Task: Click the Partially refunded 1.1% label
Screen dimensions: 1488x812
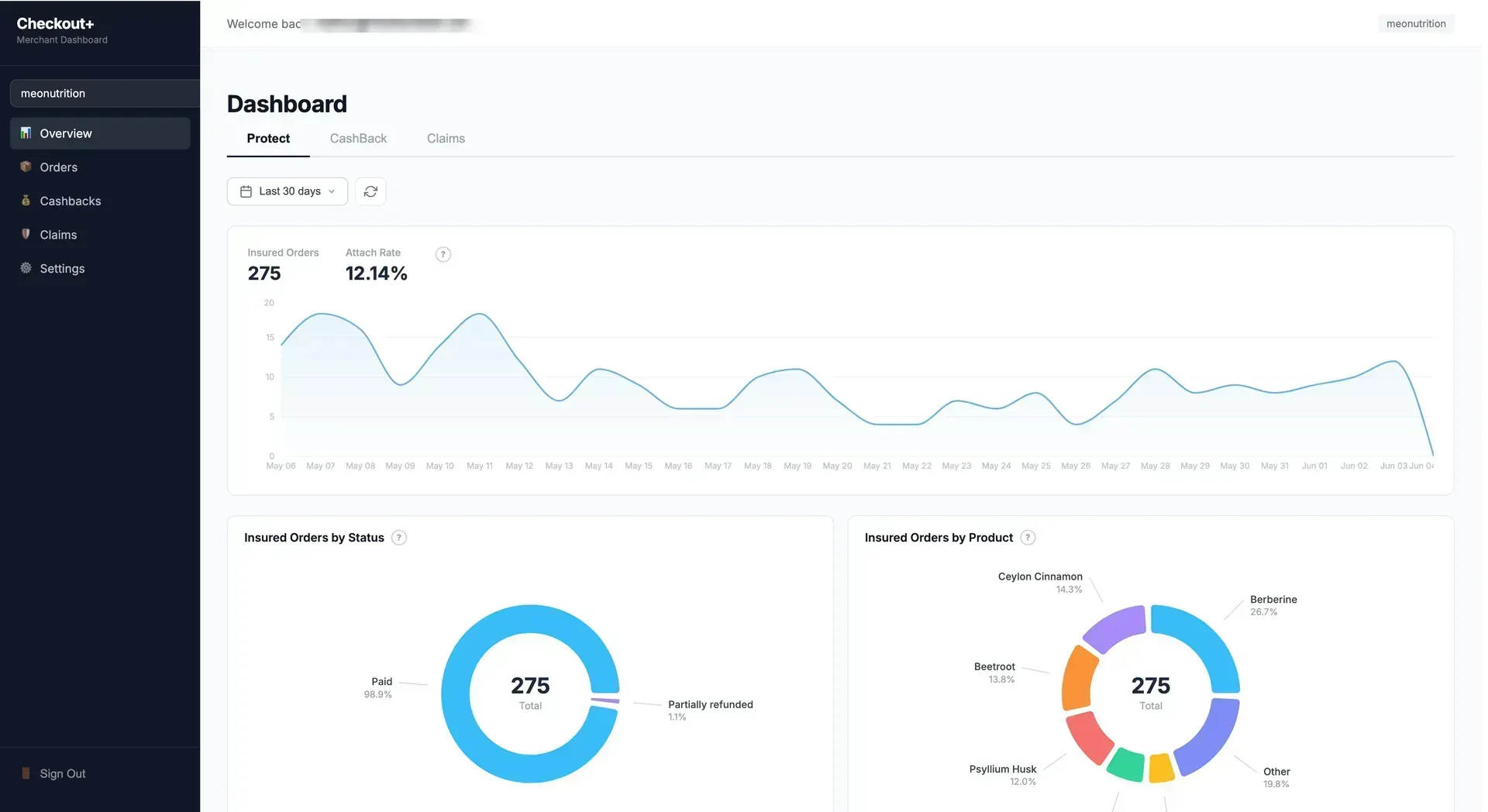Action: (711, 710)
